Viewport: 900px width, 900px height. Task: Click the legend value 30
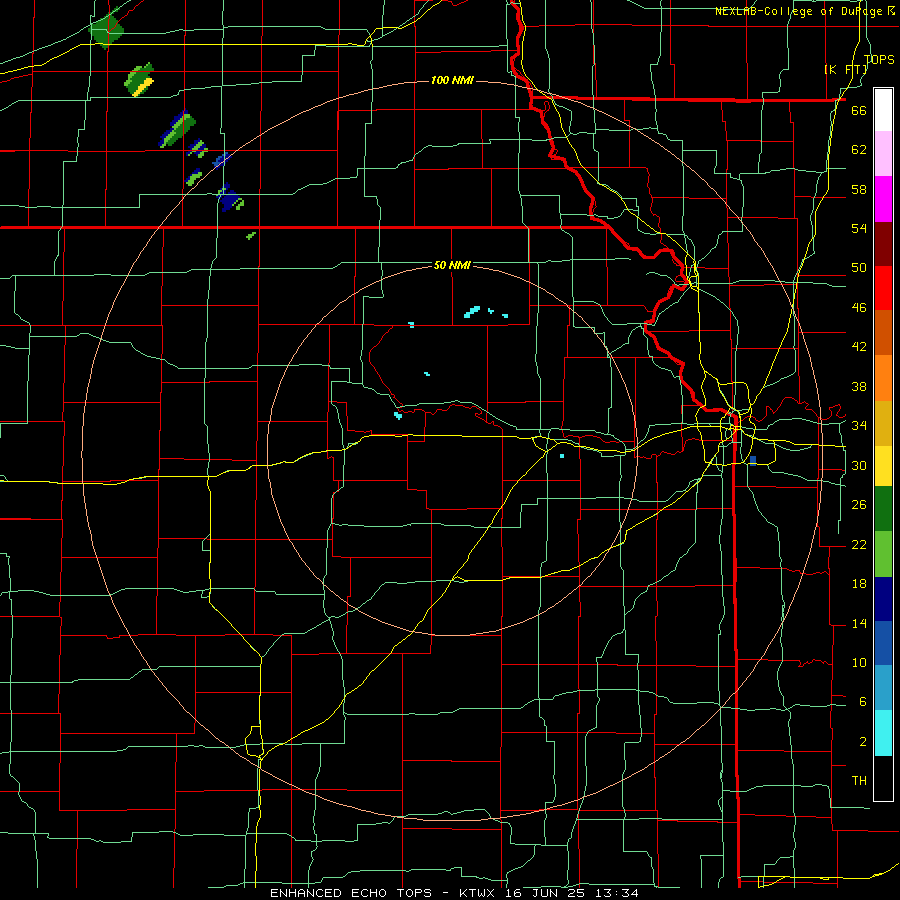coord(859,465)
